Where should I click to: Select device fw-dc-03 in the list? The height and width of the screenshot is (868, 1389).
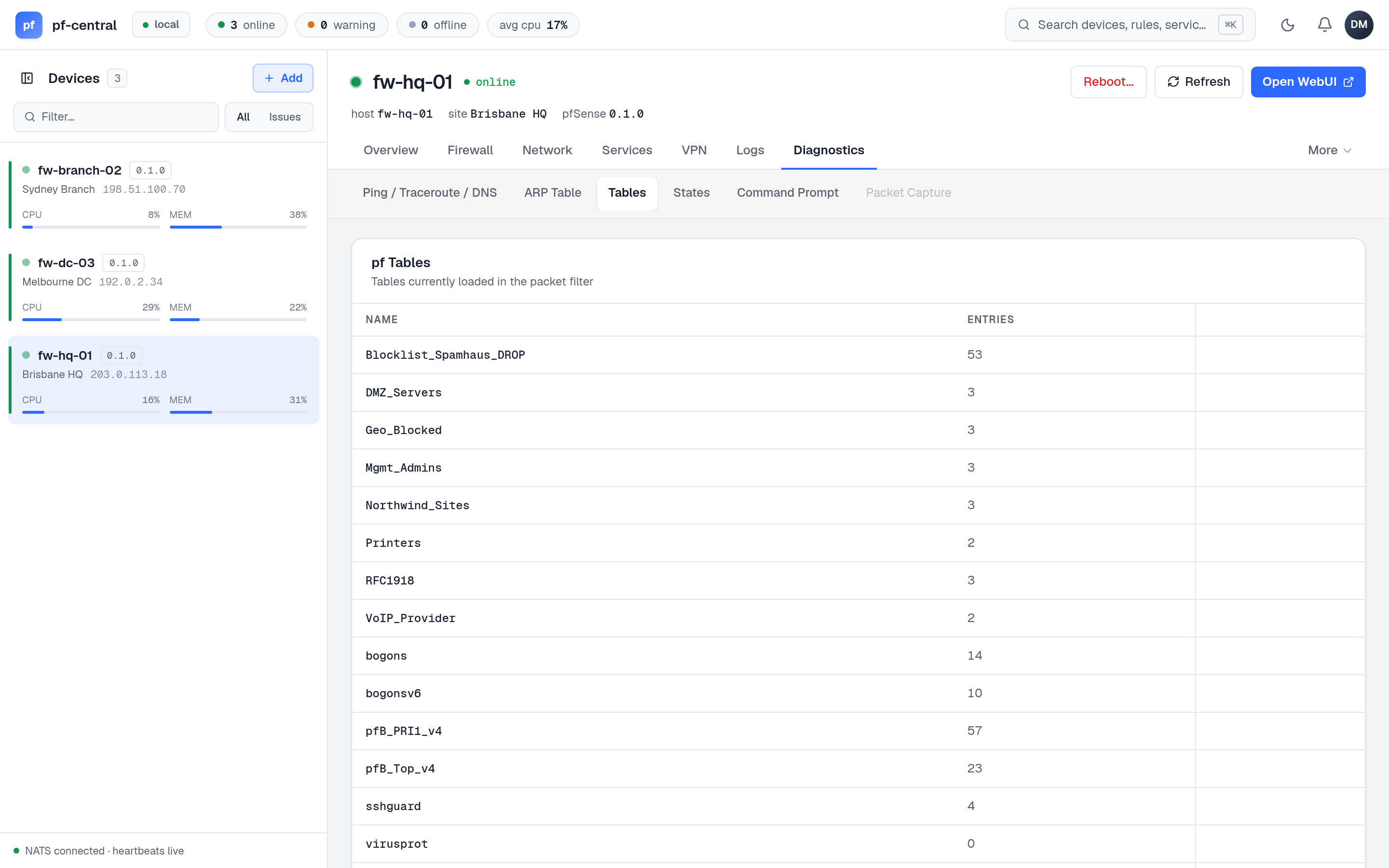pyautogui.click(x=163, y=287)
